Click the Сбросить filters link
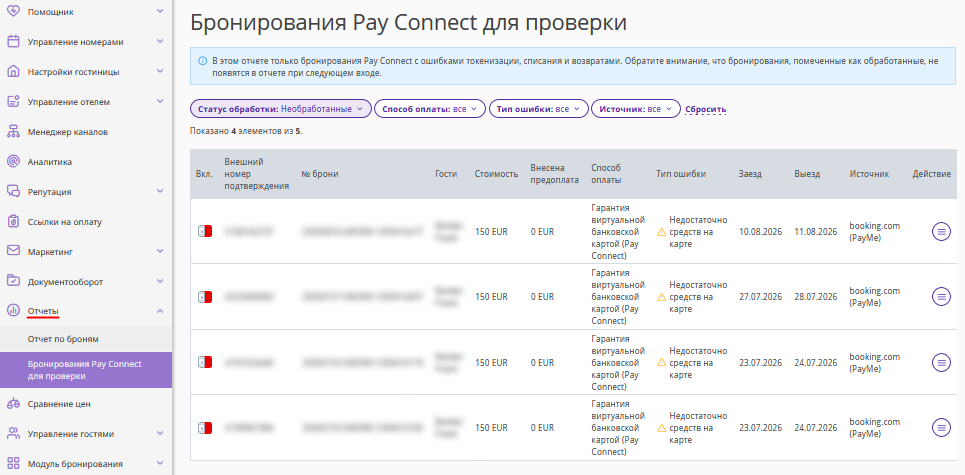This screenshot has width=965, height=475. click(706, 109)
